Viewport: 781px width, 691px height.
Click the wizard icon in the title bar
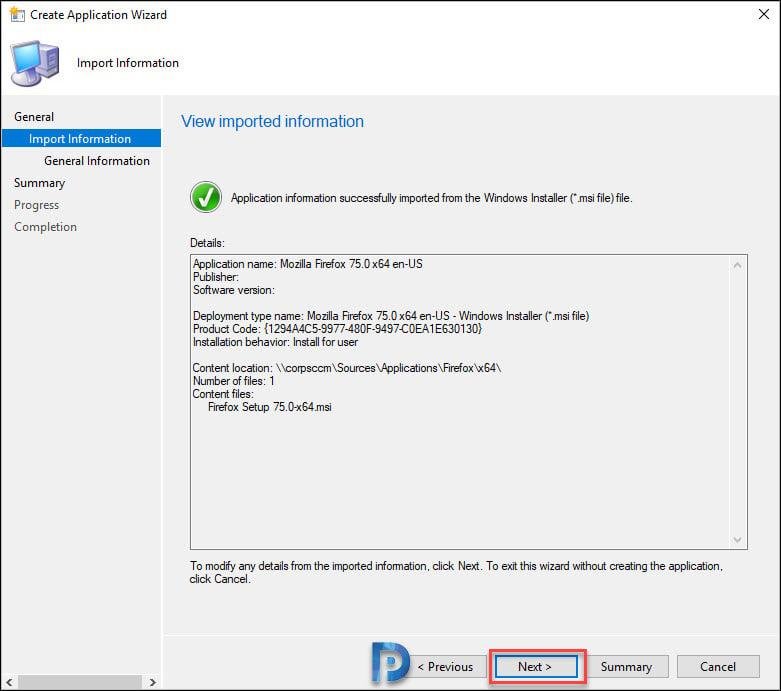pos(17,15)
